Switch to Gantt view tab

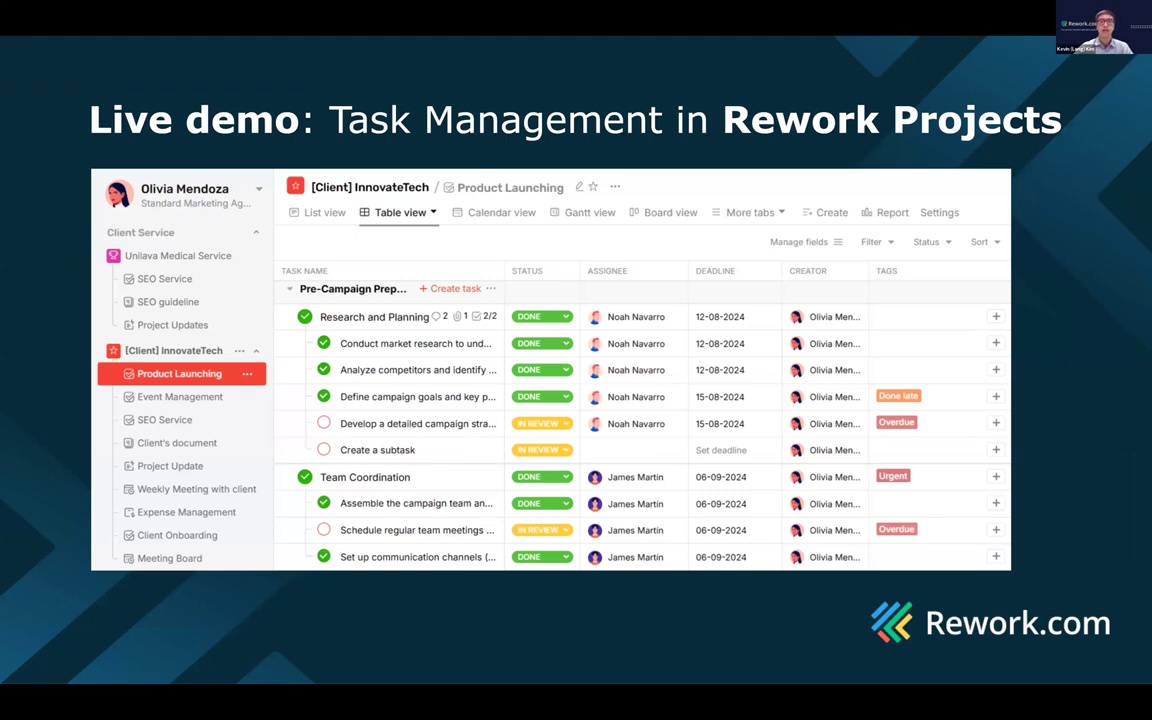tap(583, 212)
